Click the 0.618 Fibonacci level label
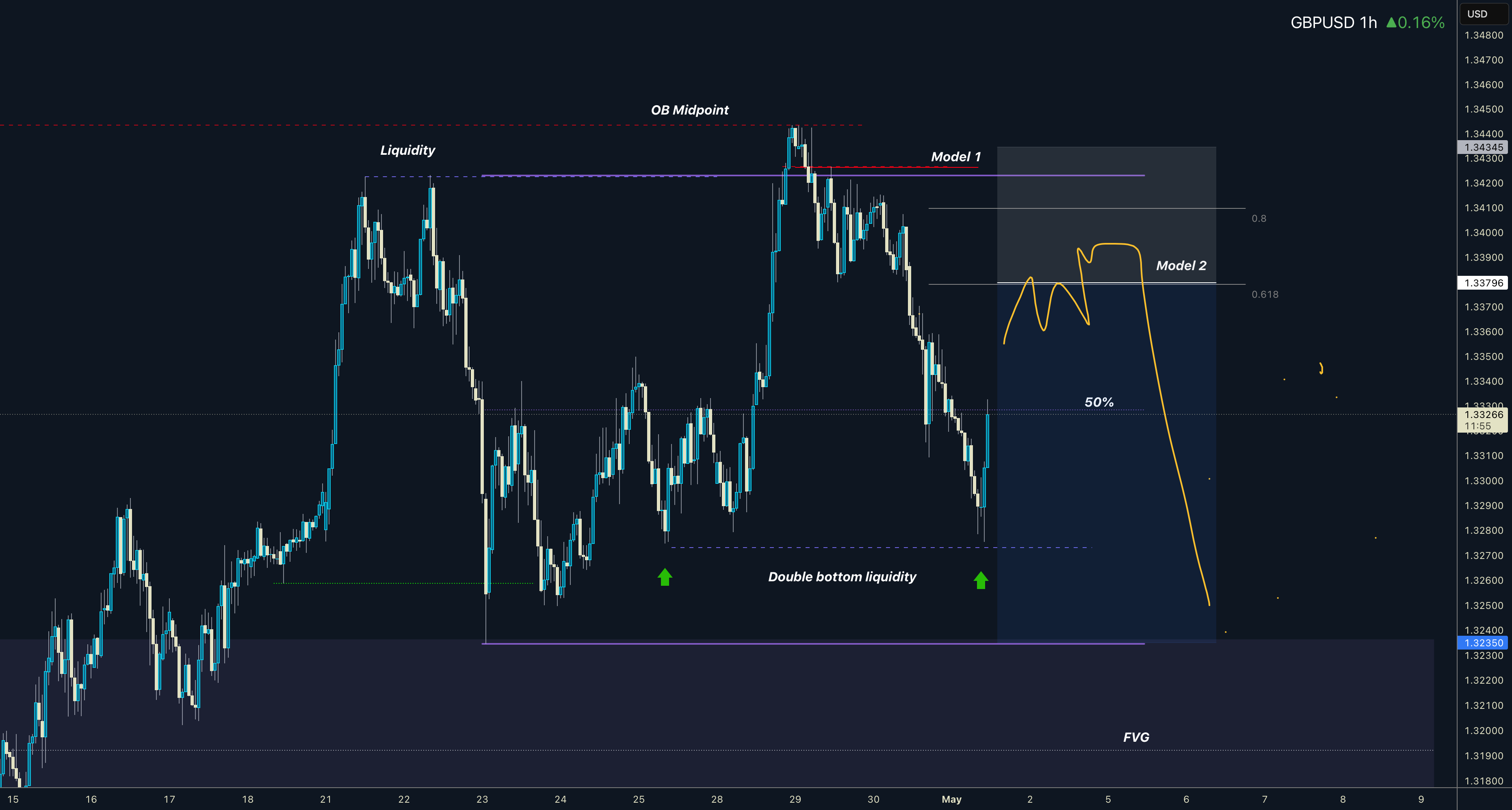The width and height of the screenshot is (1512, 810). [1264, 295]
